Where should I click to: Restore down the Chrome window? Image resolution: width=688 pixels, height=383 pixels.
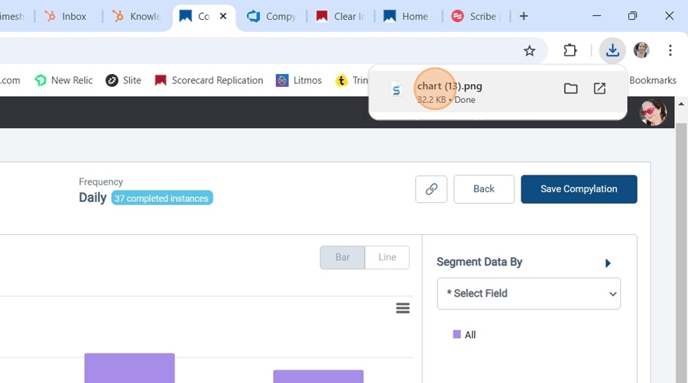coord(632,16)
